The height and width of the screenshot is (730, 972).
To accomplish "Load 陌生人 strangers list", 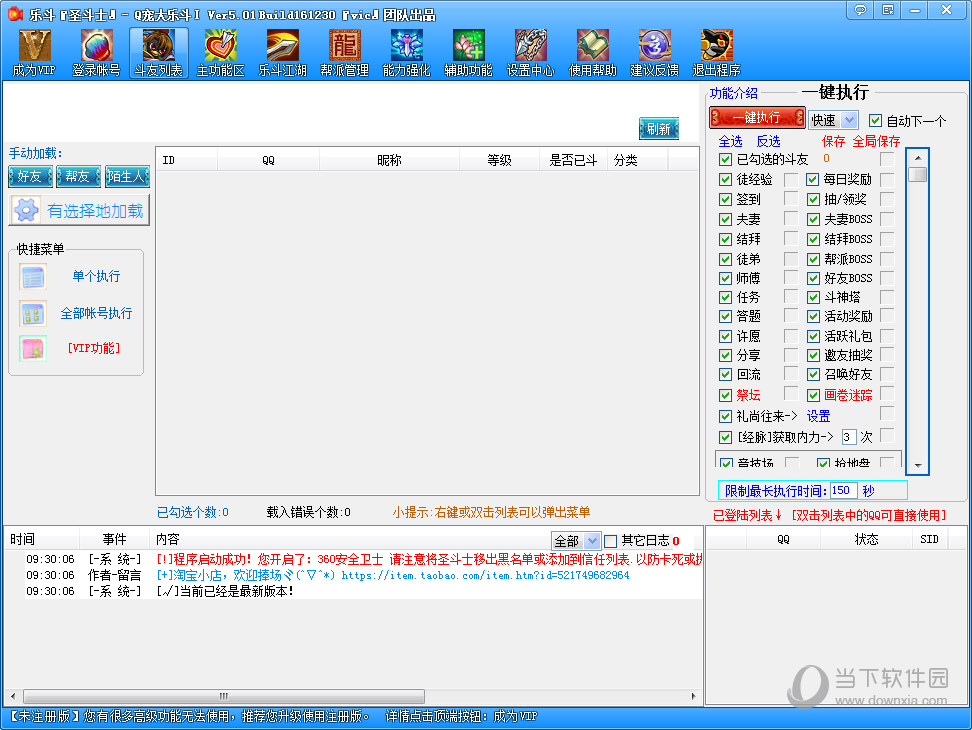I will pos(127,177).
